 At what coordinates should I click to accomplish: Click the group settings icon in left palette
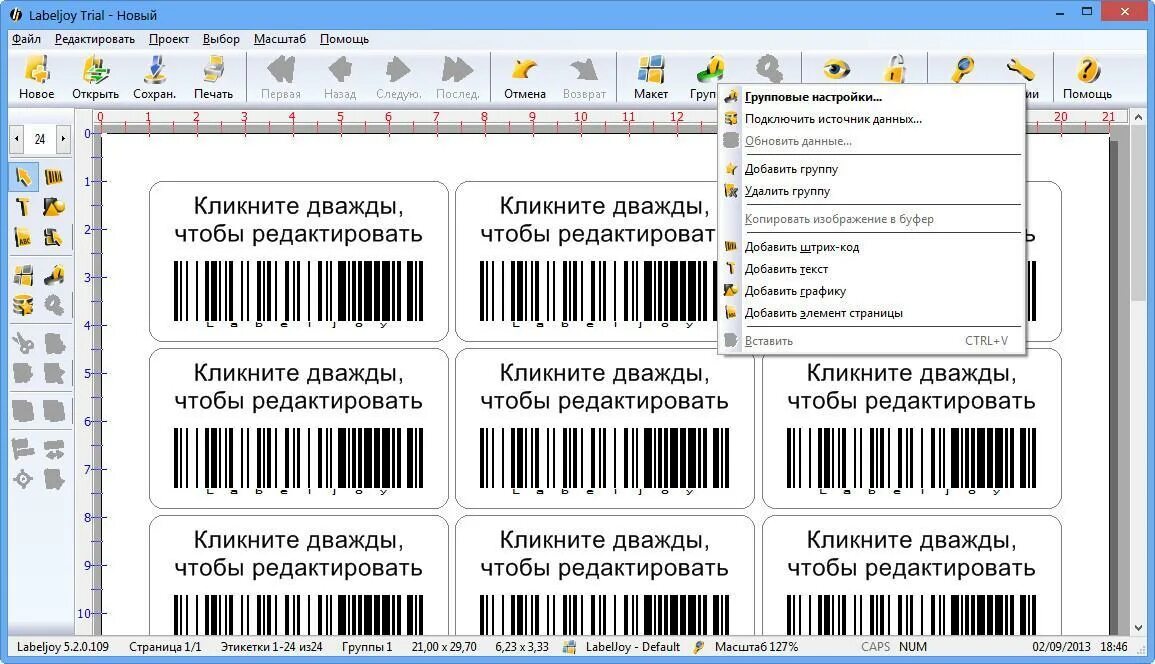click(x=54, y=276)
